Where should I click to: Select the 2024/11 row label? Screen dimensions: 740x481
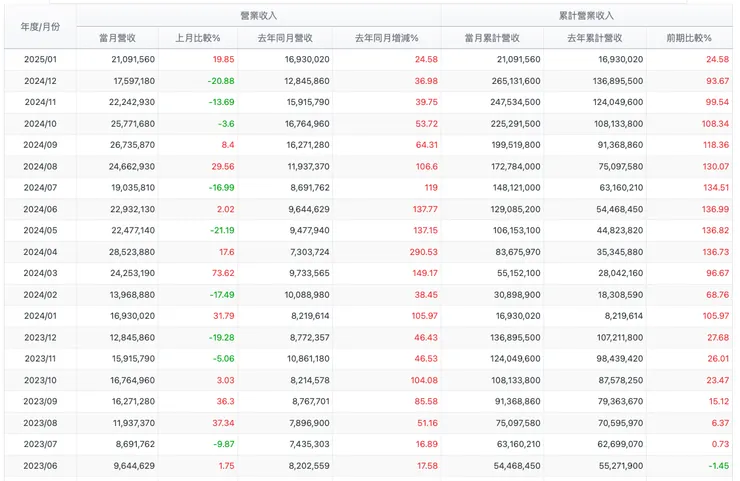(40, 102)
